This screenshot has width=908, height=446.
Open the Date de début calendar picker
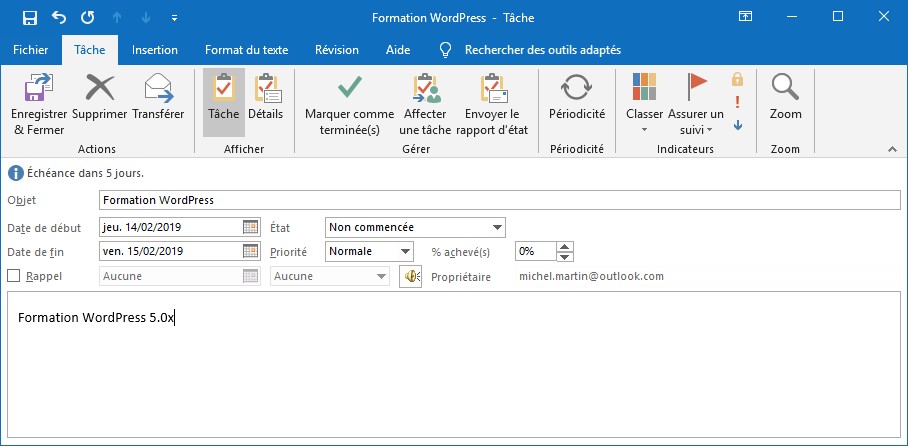coord(251,228)
